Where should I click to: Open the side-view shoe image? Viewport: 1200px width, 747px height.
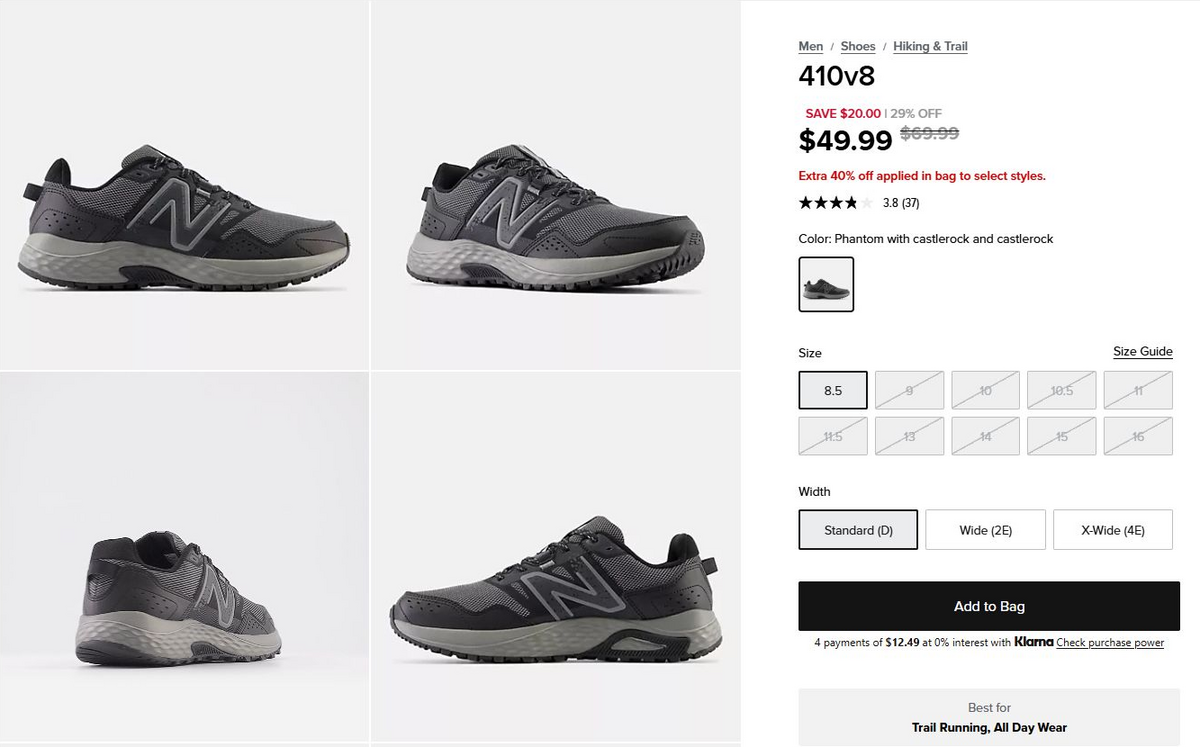pyautogui.click(x=184, y=184)
